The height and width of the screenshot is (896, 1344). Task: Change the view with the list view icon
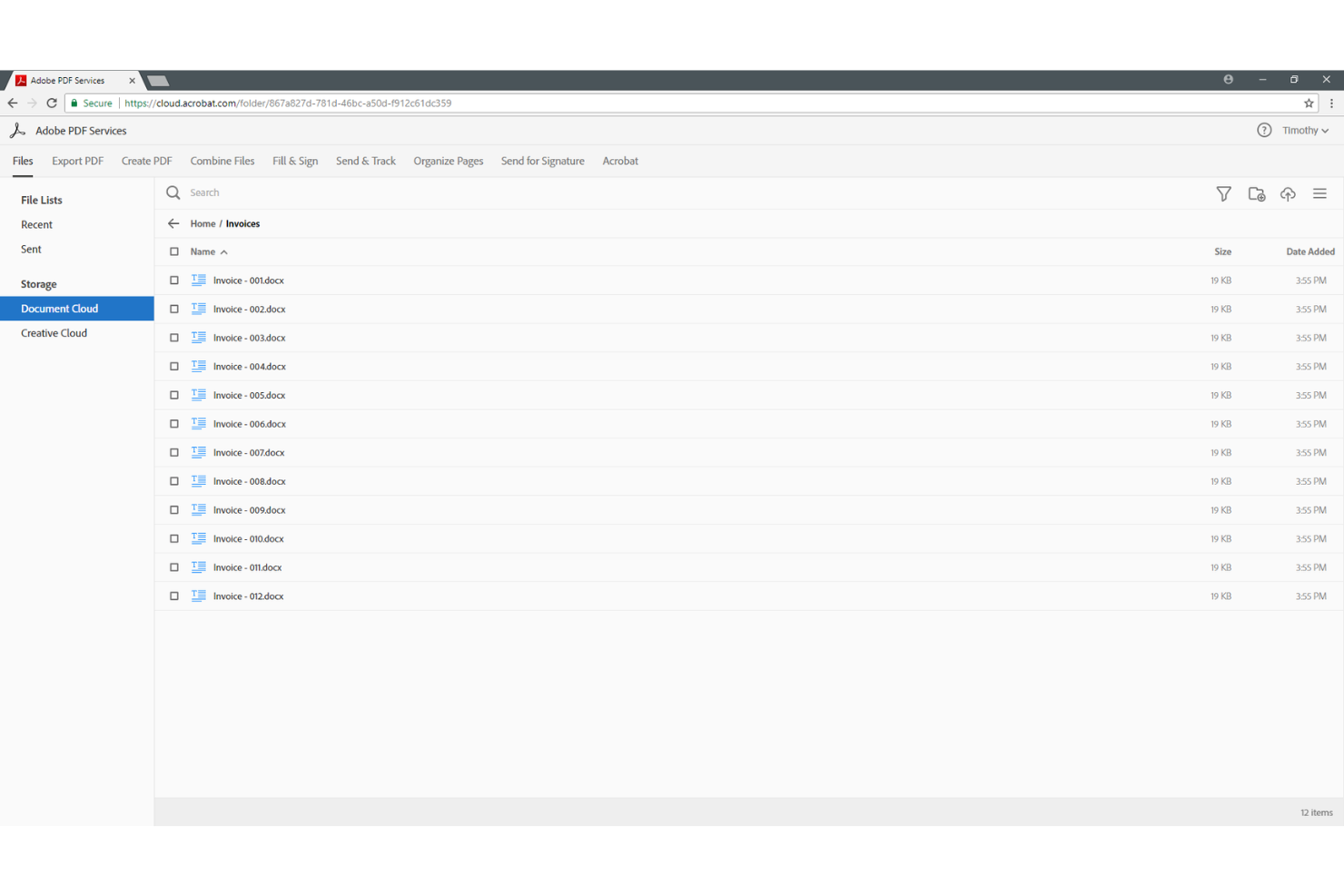1320,193
